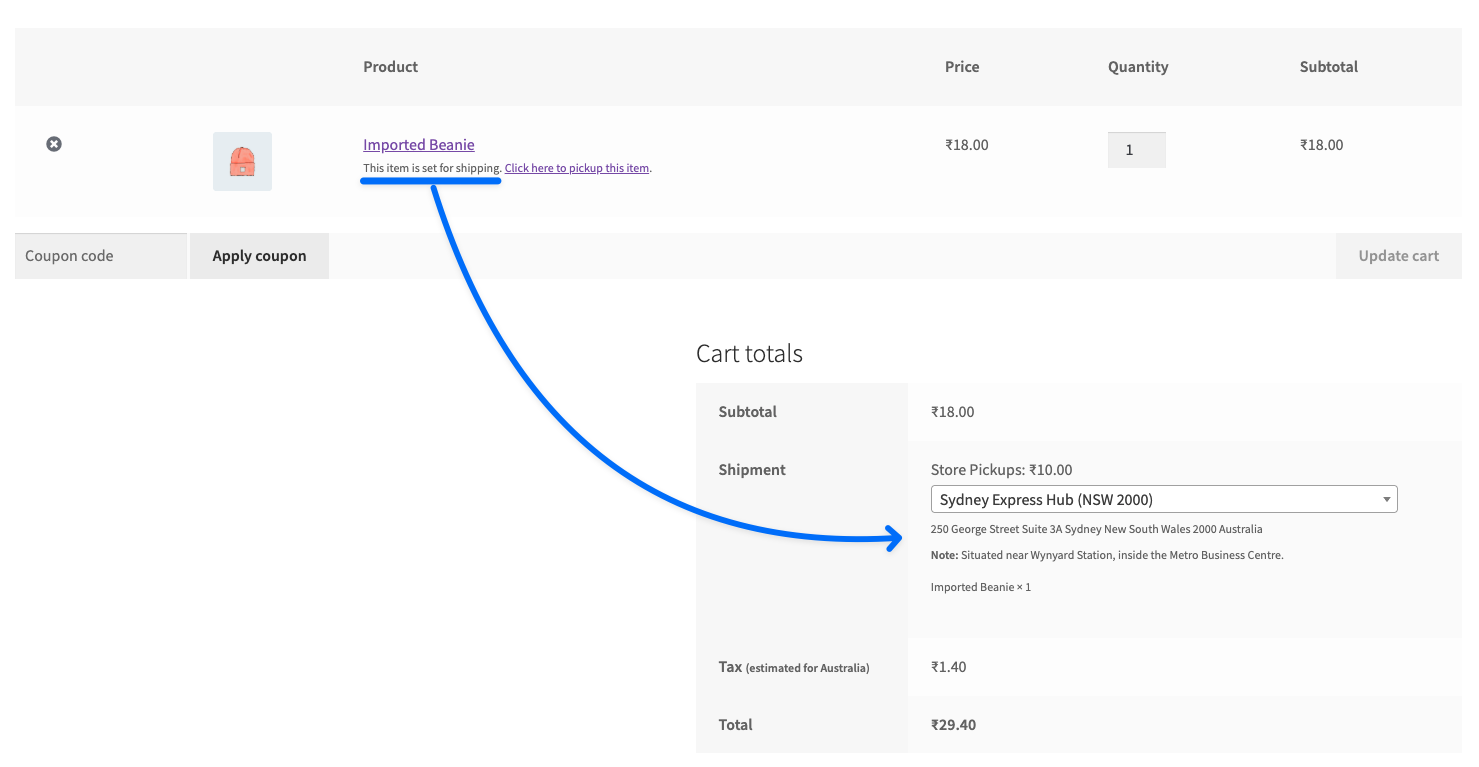Click into the Coupon code field
1479x767 pixels.
100,256
